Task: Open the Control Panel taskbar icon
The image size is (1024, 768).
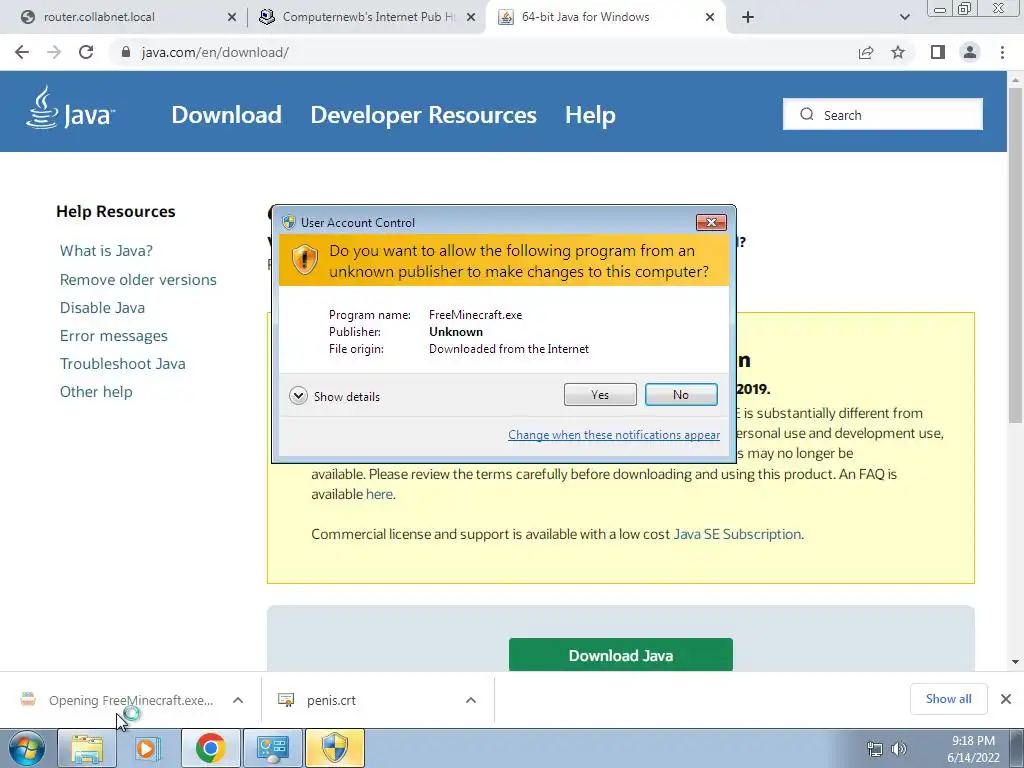Action: [x=272, y=748]
